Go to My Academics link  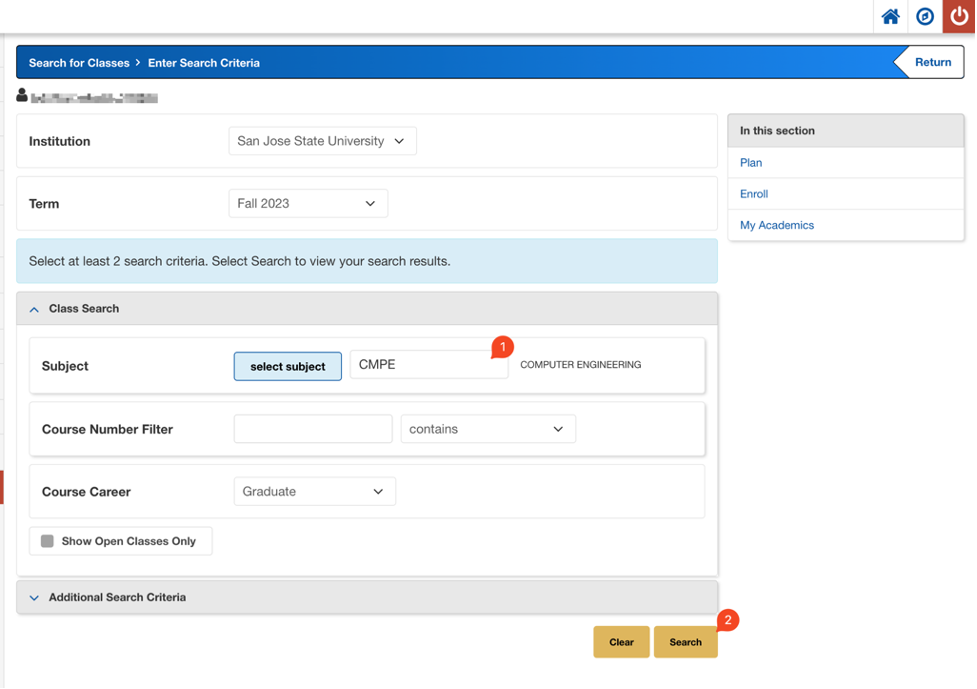(777, 225)
